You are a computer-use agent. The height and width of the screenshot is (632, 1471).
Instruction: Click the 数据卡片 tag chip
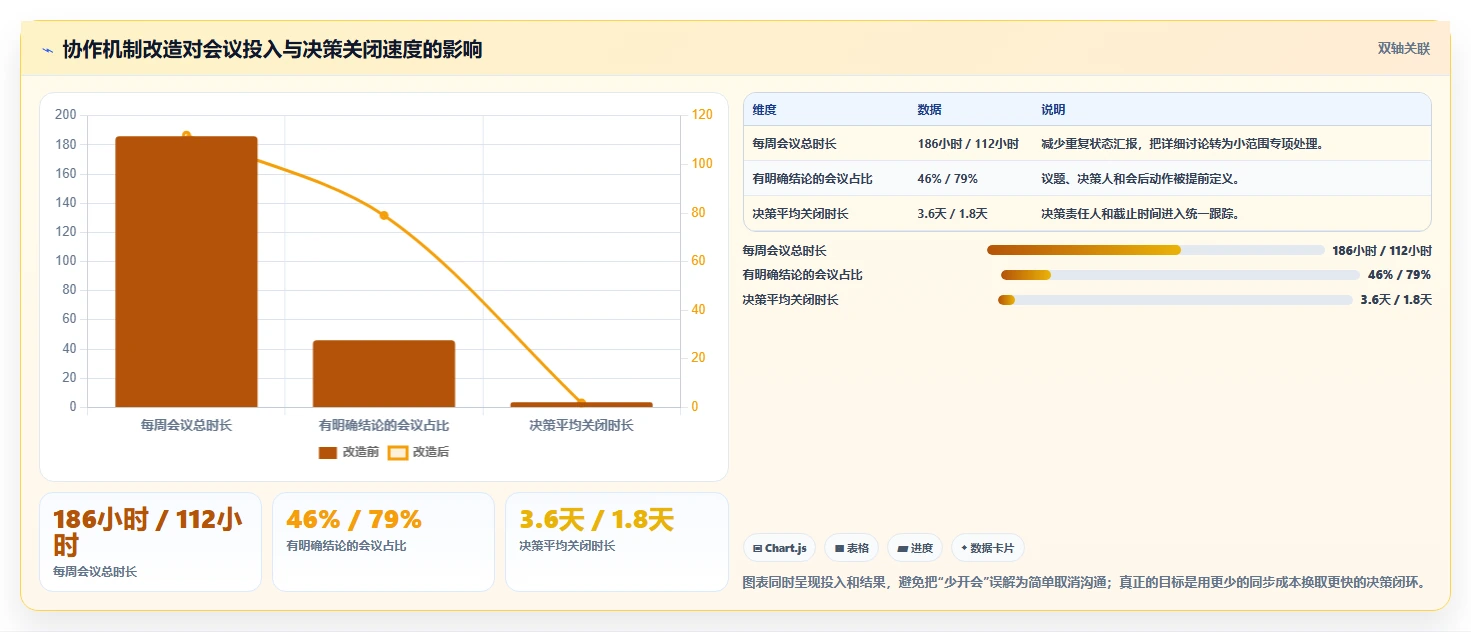(x=988, y=548)
